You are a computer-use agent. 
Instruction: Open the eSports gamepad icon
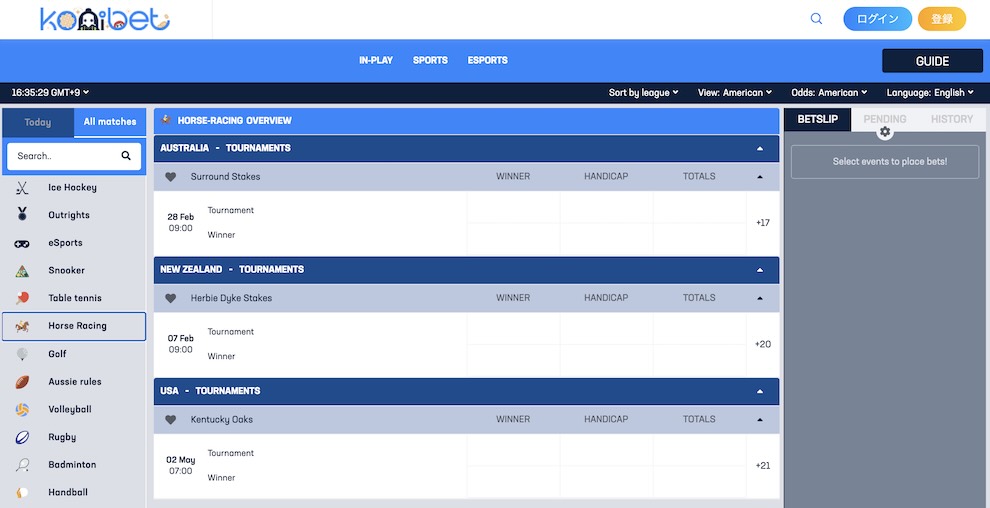coord(22,243)
